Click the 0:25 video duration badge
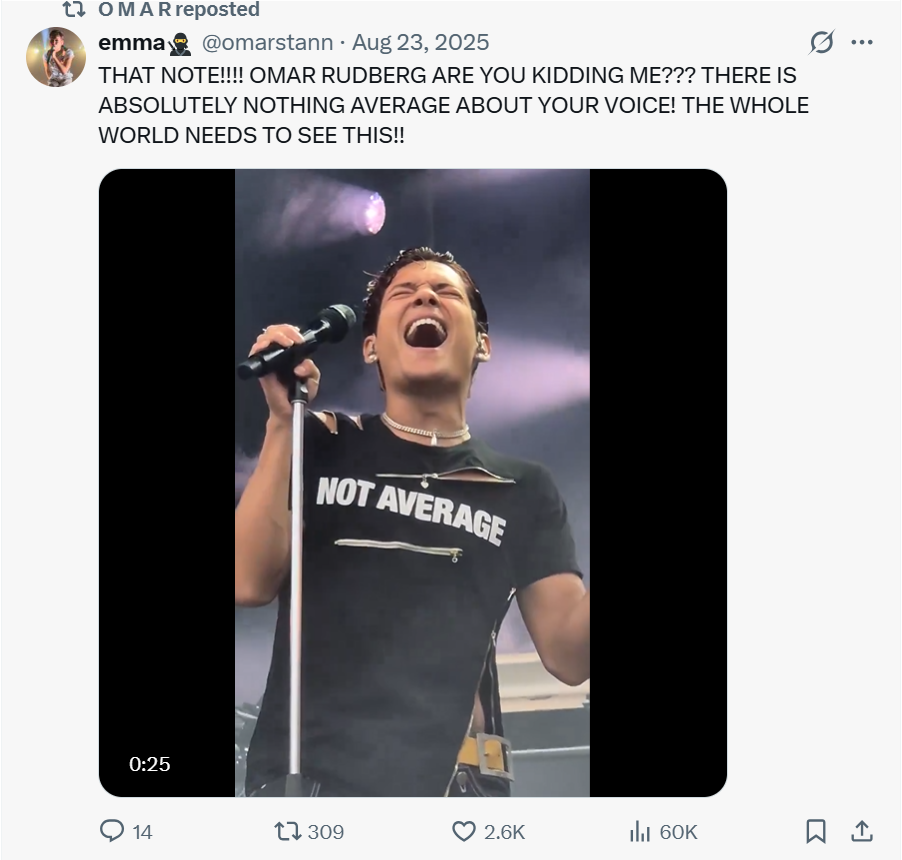Viewport: 902px width, 860px height. pos(150,764)
